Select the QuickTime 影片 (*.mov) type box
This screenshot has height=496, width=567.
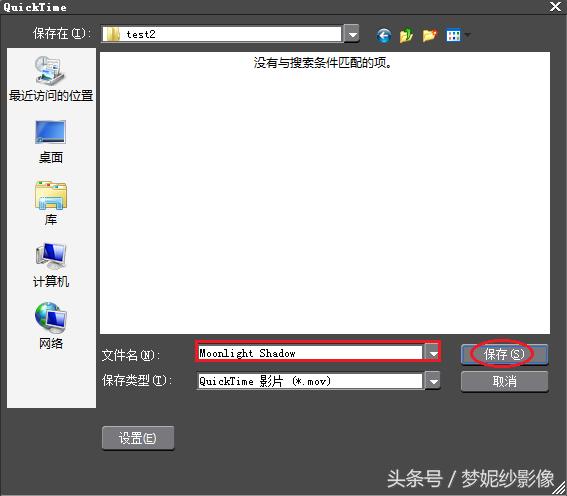click(x=310, y=381)
